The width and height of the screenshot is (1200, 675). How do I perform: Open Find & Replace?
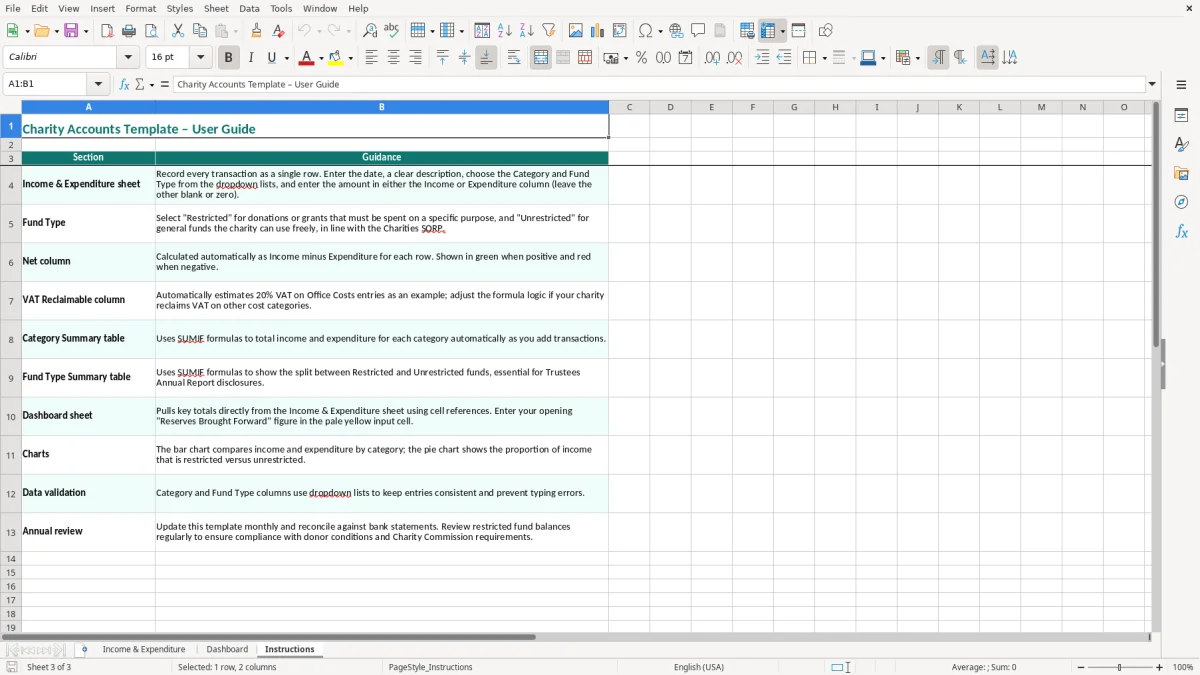coord(370,31)
